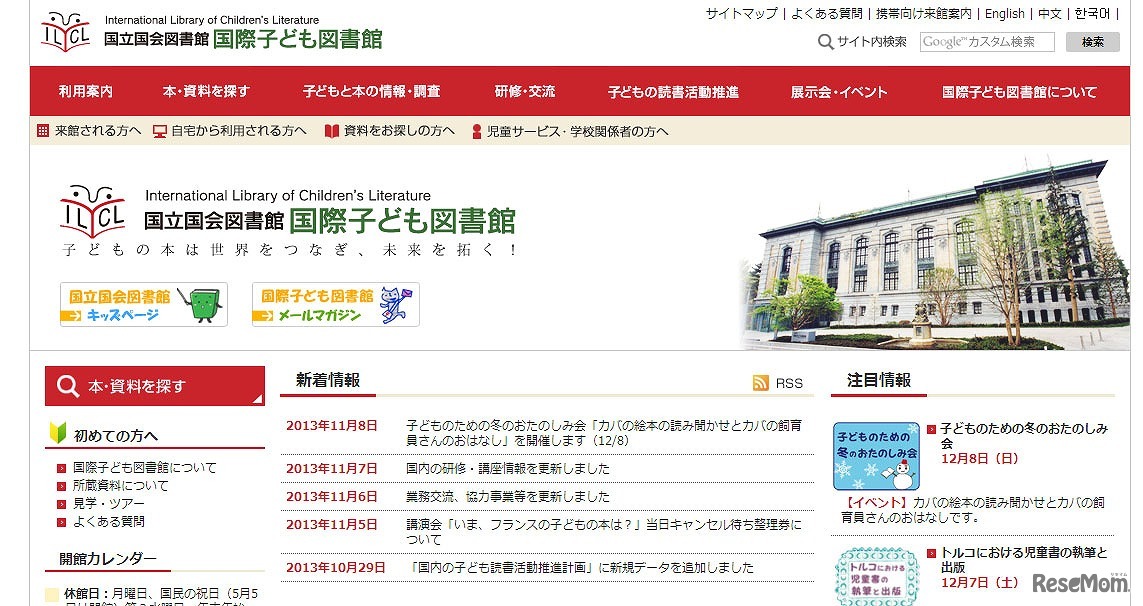Viewport: 1143px width, 606px height.
Task: Click the red bullet beside 所蔵資料について
Action: coord(62,486)
